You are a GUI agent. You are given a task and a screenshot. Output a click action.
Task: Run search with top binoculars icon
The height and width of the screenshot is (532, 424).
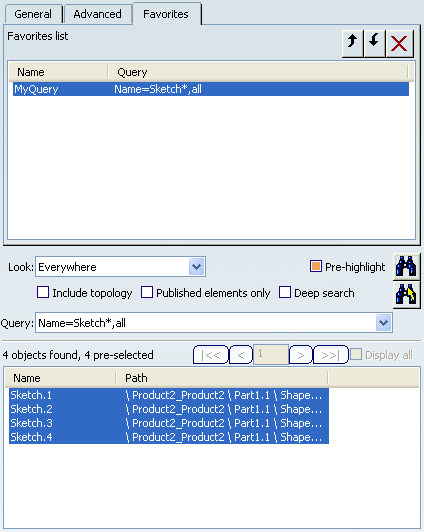406,266
